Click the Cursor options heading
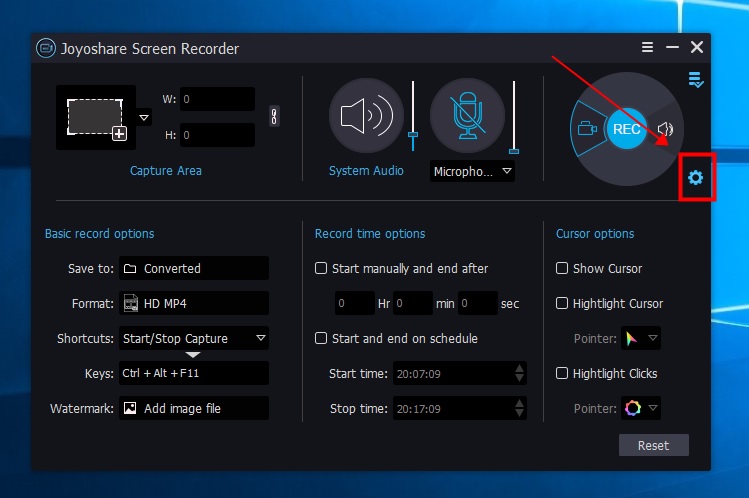Viewport: 749px width, 498px height. point(595,233)
